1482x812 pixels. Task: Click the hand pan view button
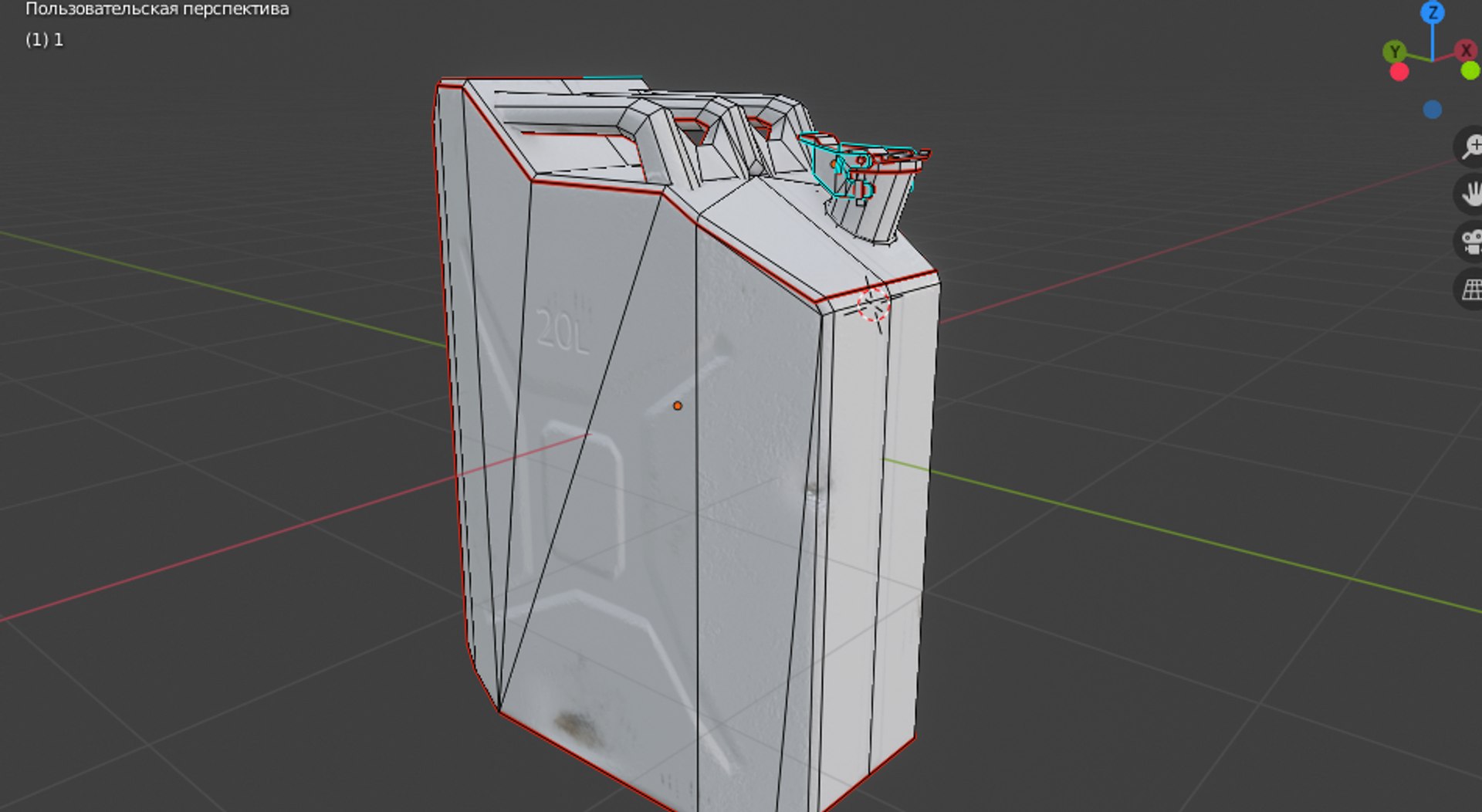[1470, 194]
